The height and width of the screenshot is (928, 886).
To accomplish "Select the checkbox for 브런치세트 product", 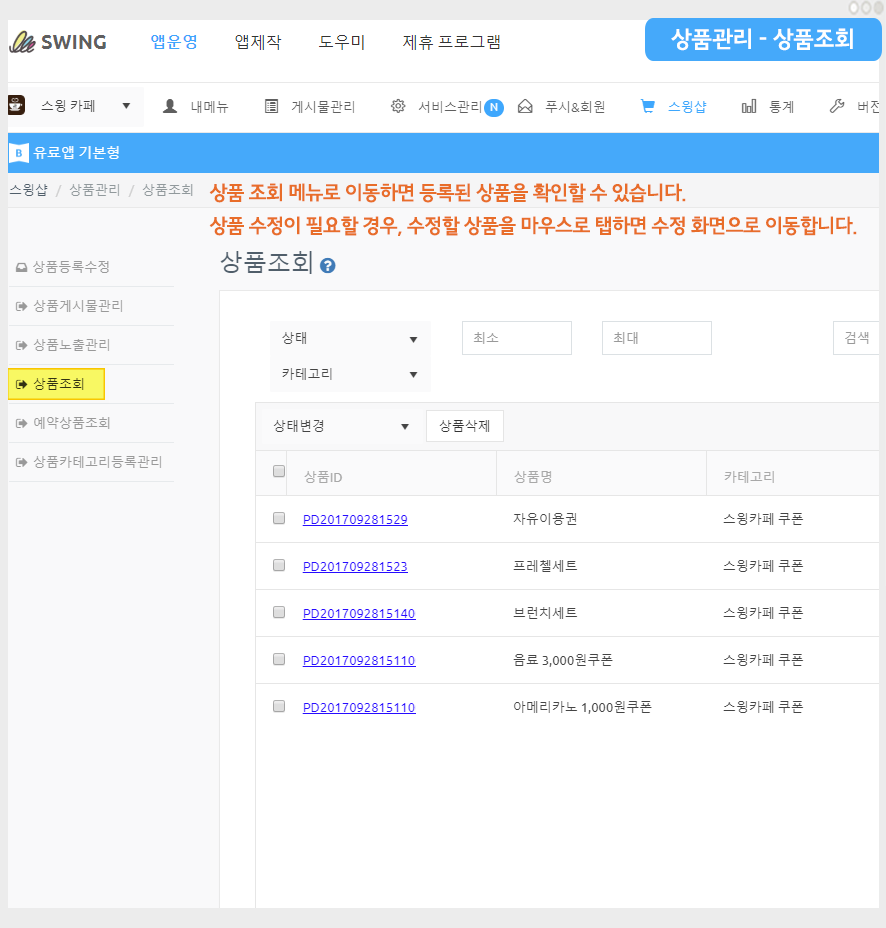I will point(279,612).
